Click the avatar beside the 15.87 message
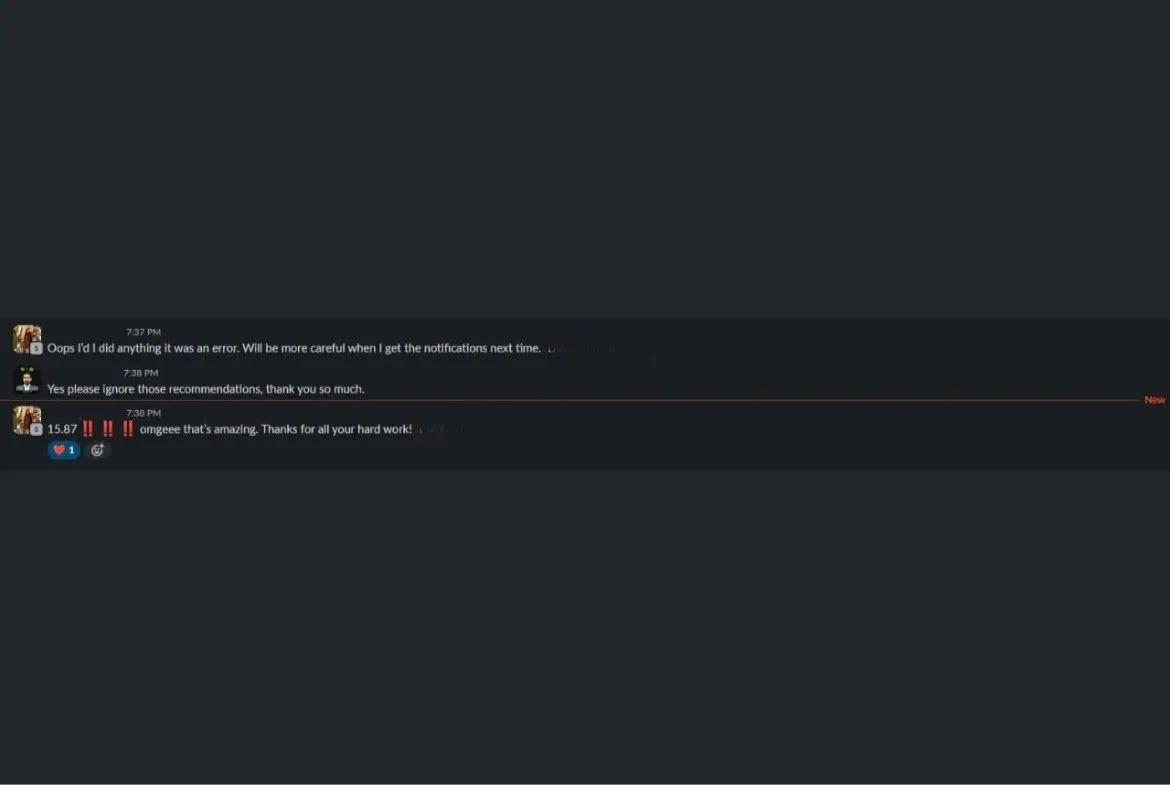 click(27, 420)
